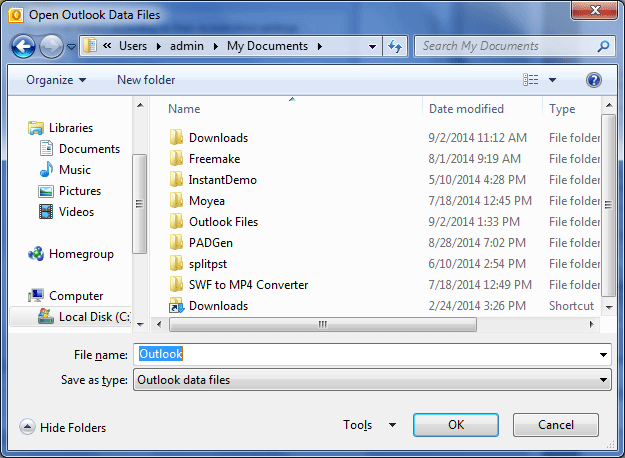
Task: Select the Moyea folder
Action: point(206,201)
